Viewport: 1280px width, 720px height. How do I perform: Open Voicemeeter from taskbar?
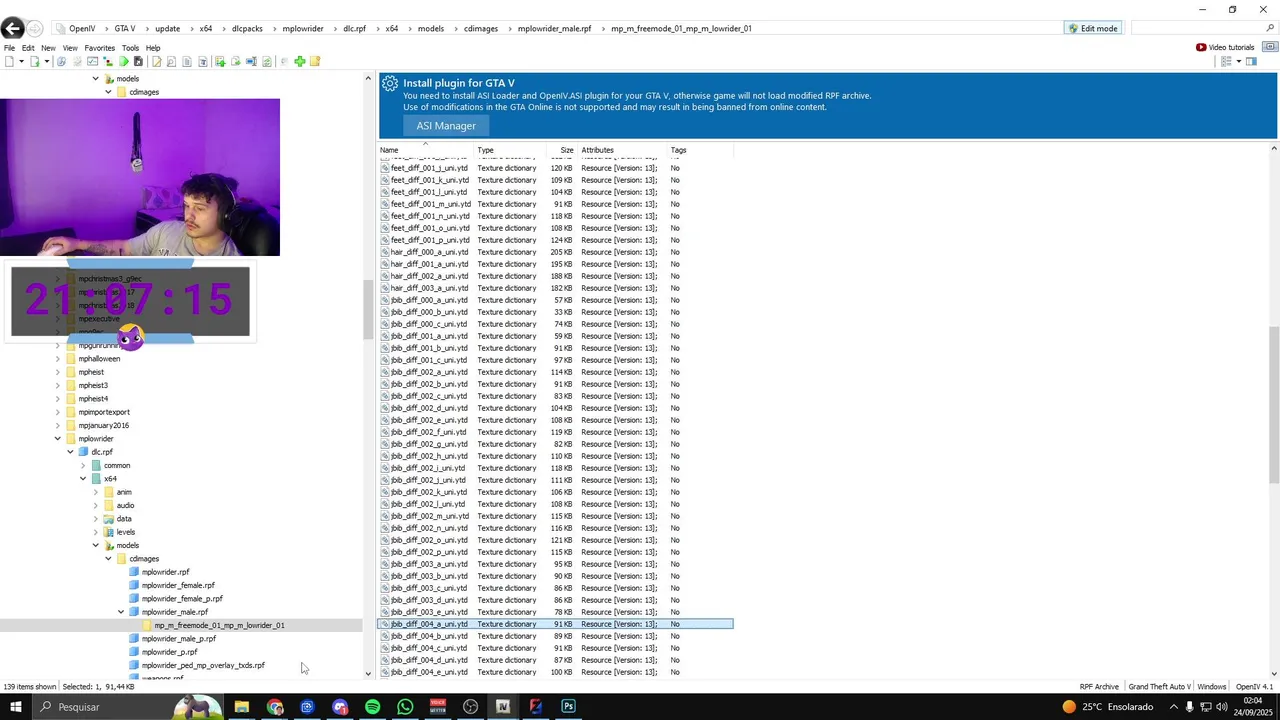[x=437, y=707]
